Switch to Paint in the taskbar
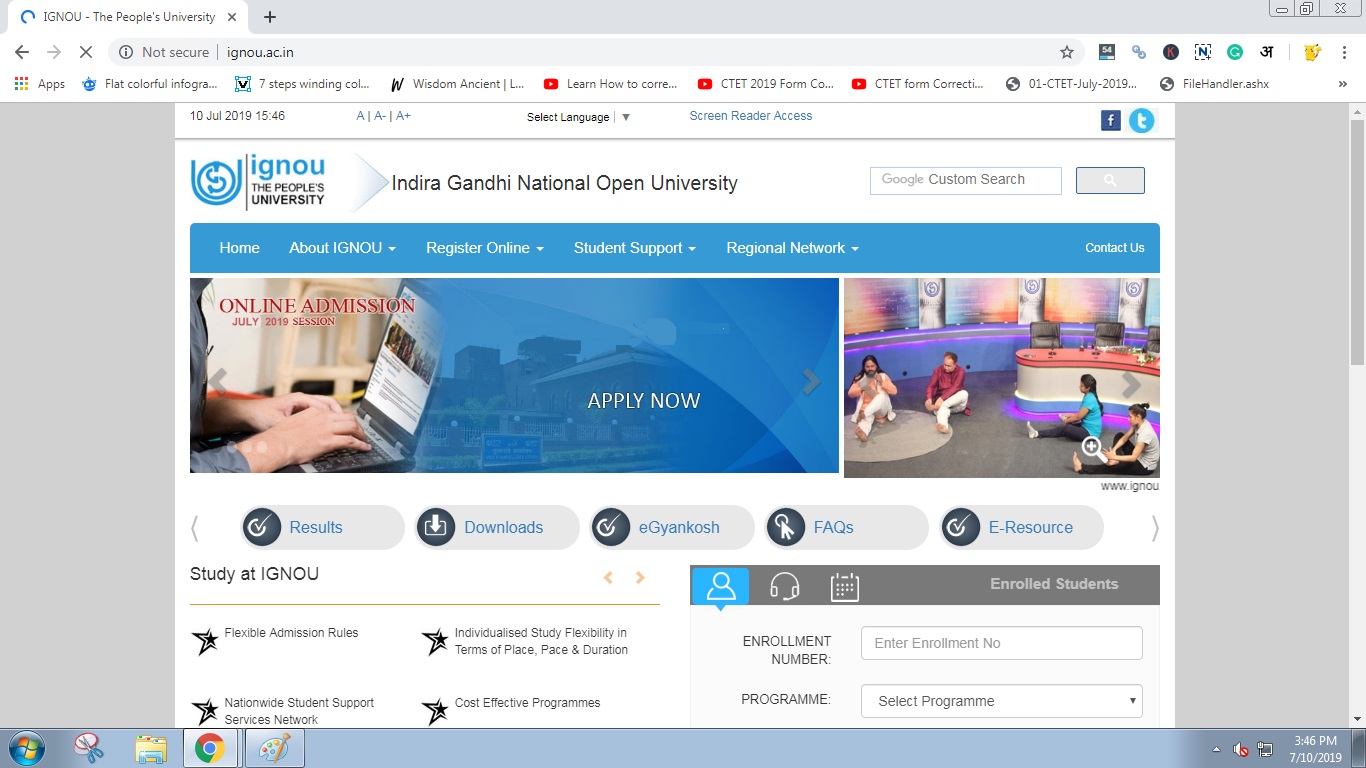The height and width of the screenshot is (768, 1366). coord(274,748)
